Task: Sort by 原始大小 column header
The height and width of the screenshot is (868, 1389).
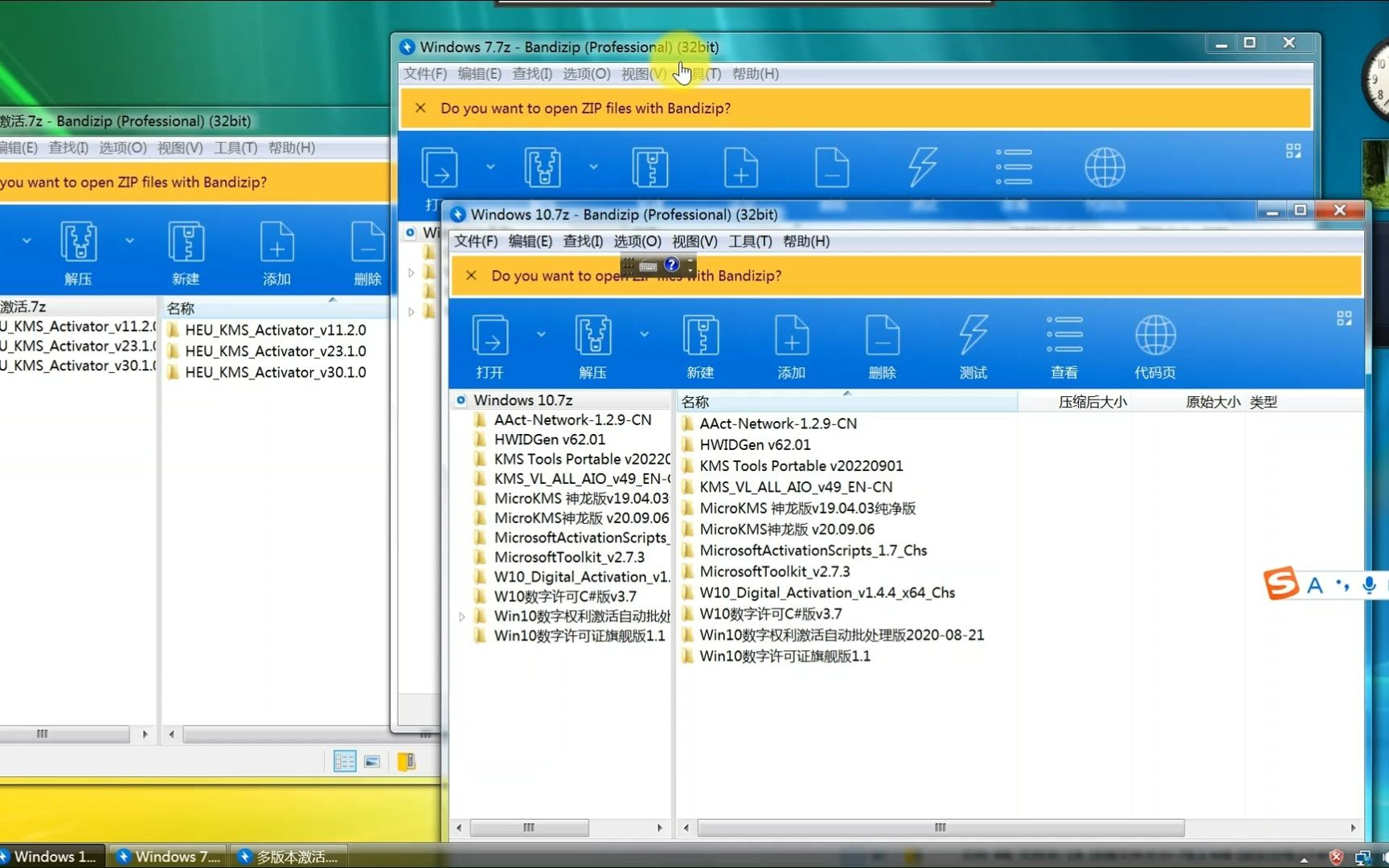Action: pyautogui.click(x=1188, y=401)
